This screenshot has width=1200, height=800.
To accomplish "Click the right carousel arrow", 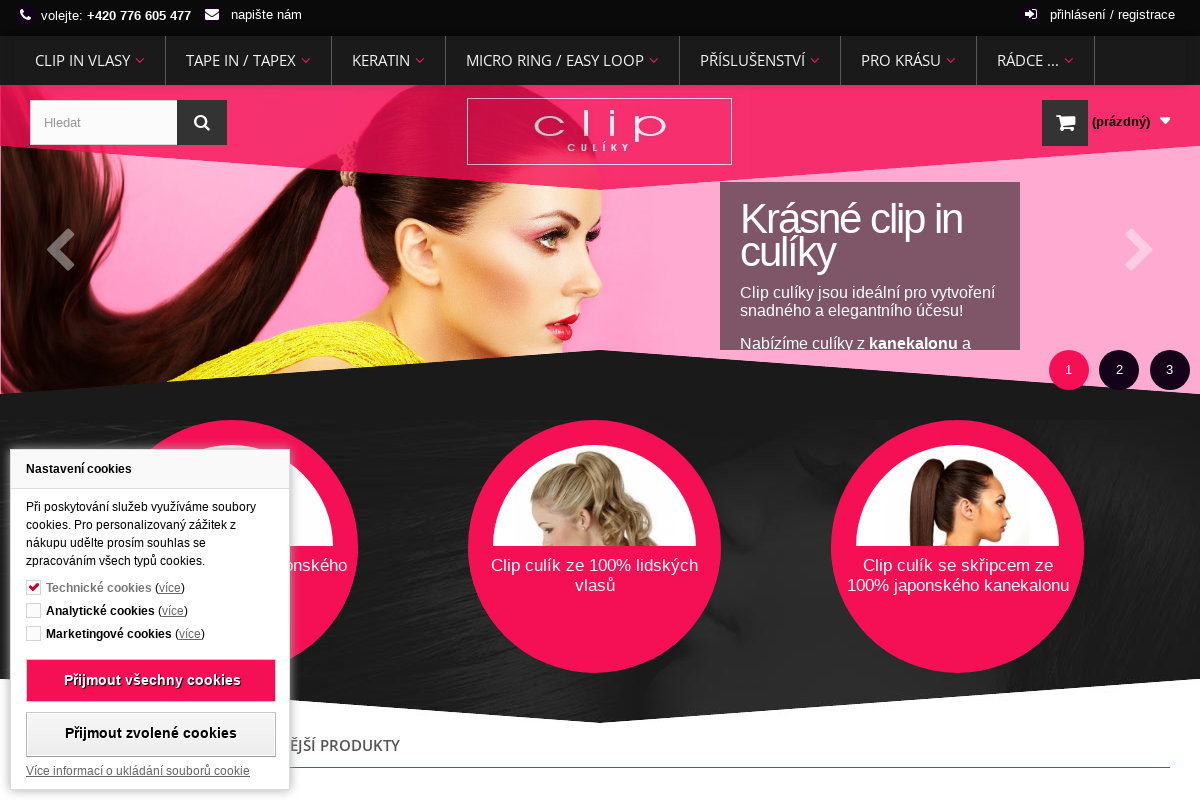I will tap(1138, 250).
